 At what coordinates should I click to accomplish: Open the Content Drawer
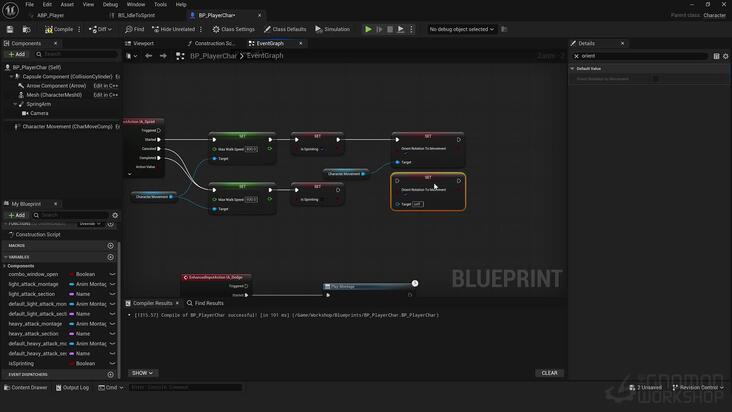(x=26, y=387)
